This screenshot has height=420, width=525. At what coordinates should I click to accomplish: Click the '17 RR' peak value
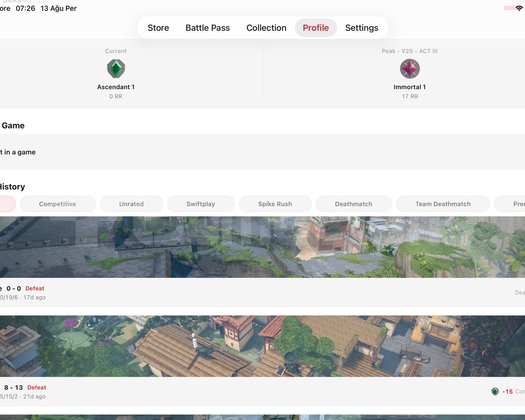[410, 96]
